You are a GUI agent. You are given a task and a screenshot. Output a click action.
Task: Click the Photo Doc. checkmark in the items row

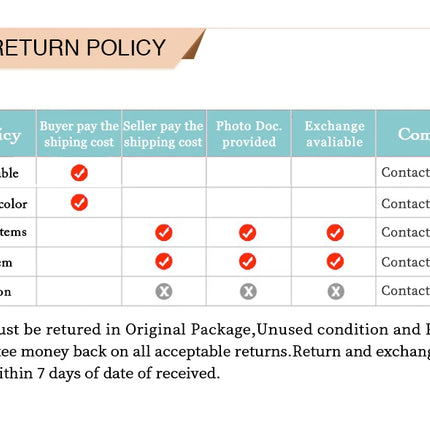tap(248, 232)
